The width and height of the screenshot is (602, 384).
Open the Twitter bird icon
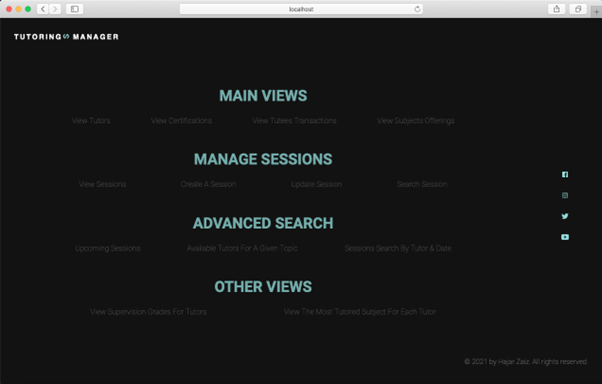coord(565,216)
